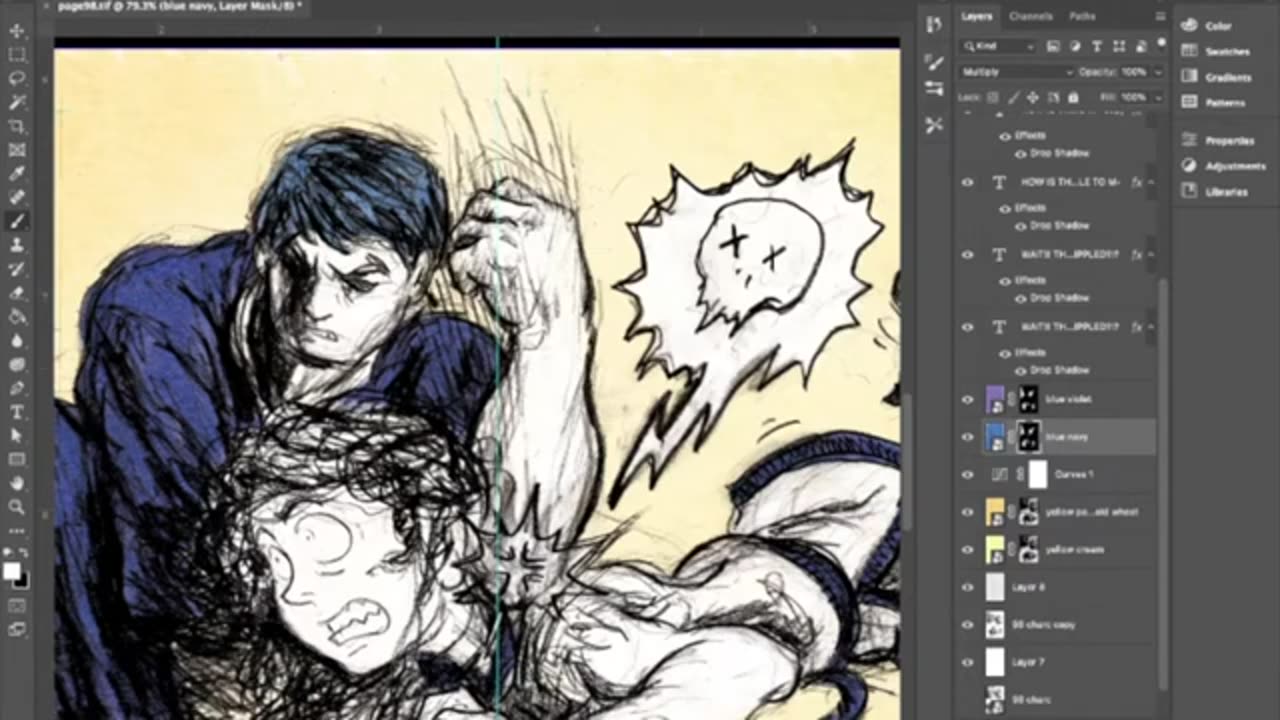The width and height of the screenshot is (1280, 720).
Task: Open the Libraries panel
Action: point(1216,191)
